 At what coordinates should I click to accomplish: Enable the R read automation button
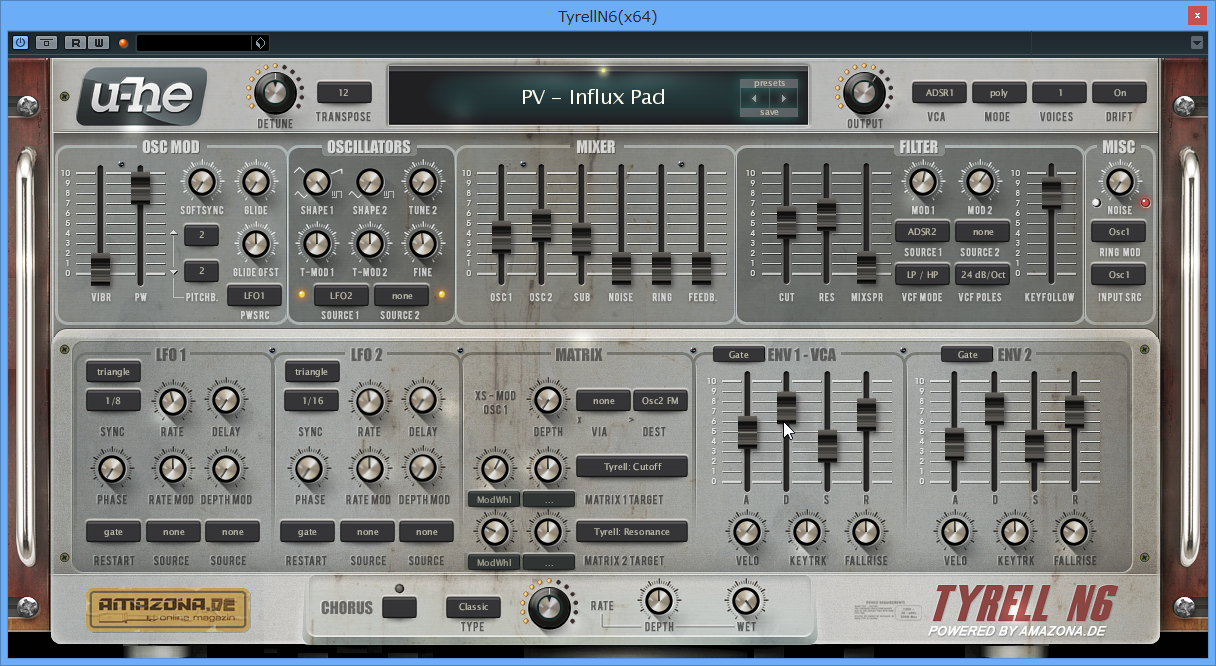click(x=75, y=42)
